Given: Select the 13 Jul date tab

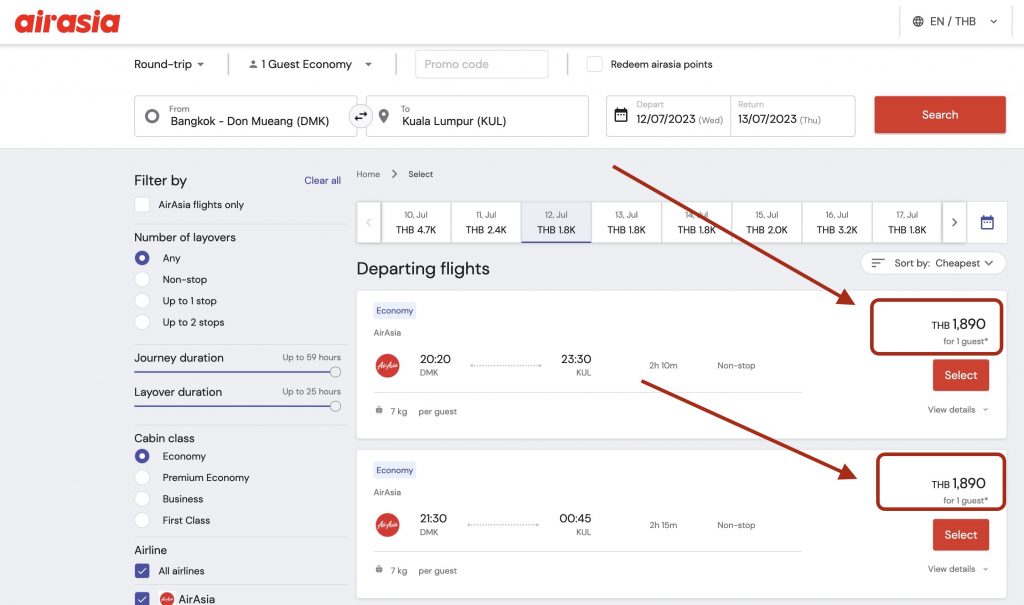Looking at the screenshot, I should click(626, 223).
